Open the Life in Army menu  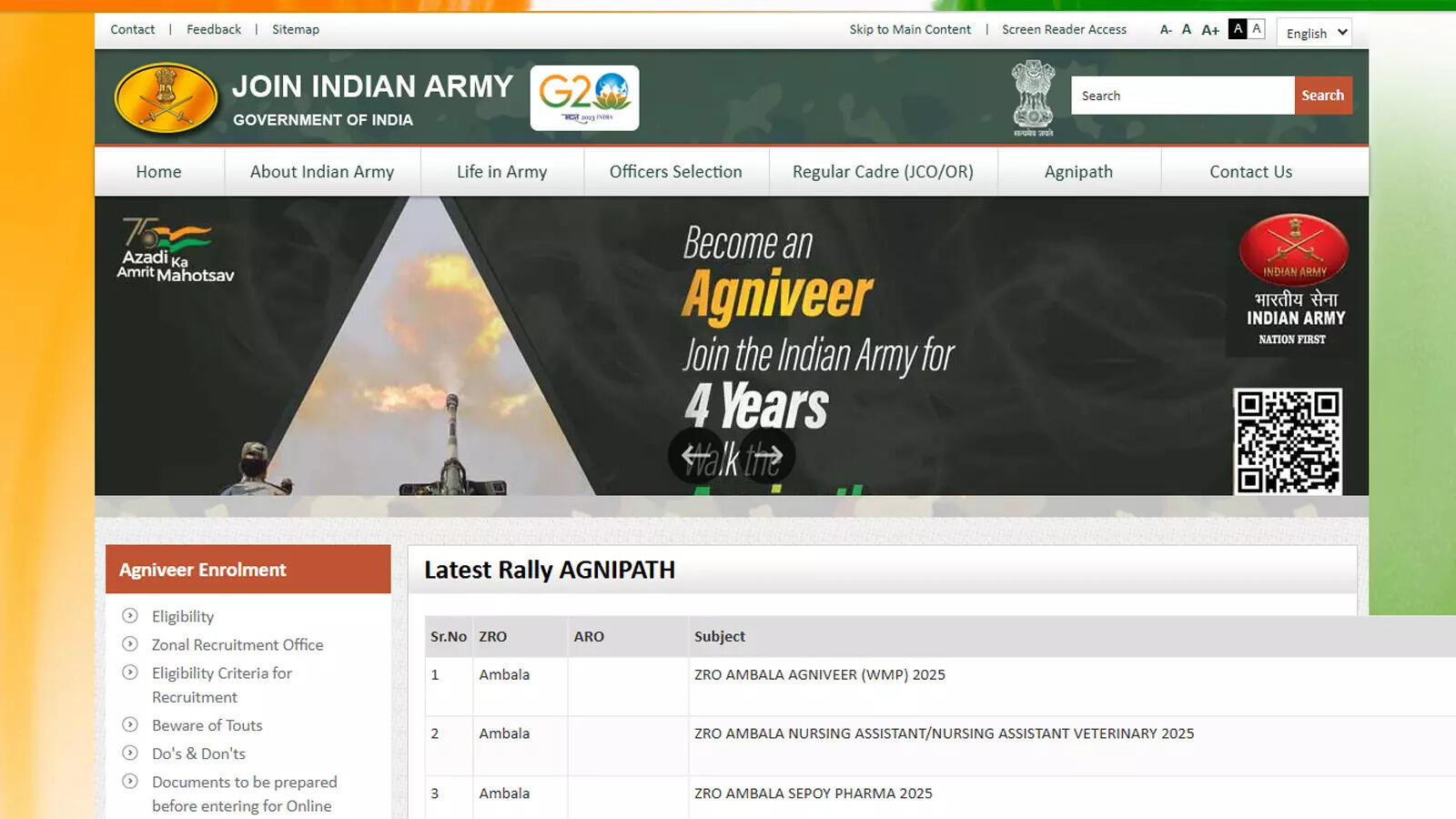tap(502, 172)
